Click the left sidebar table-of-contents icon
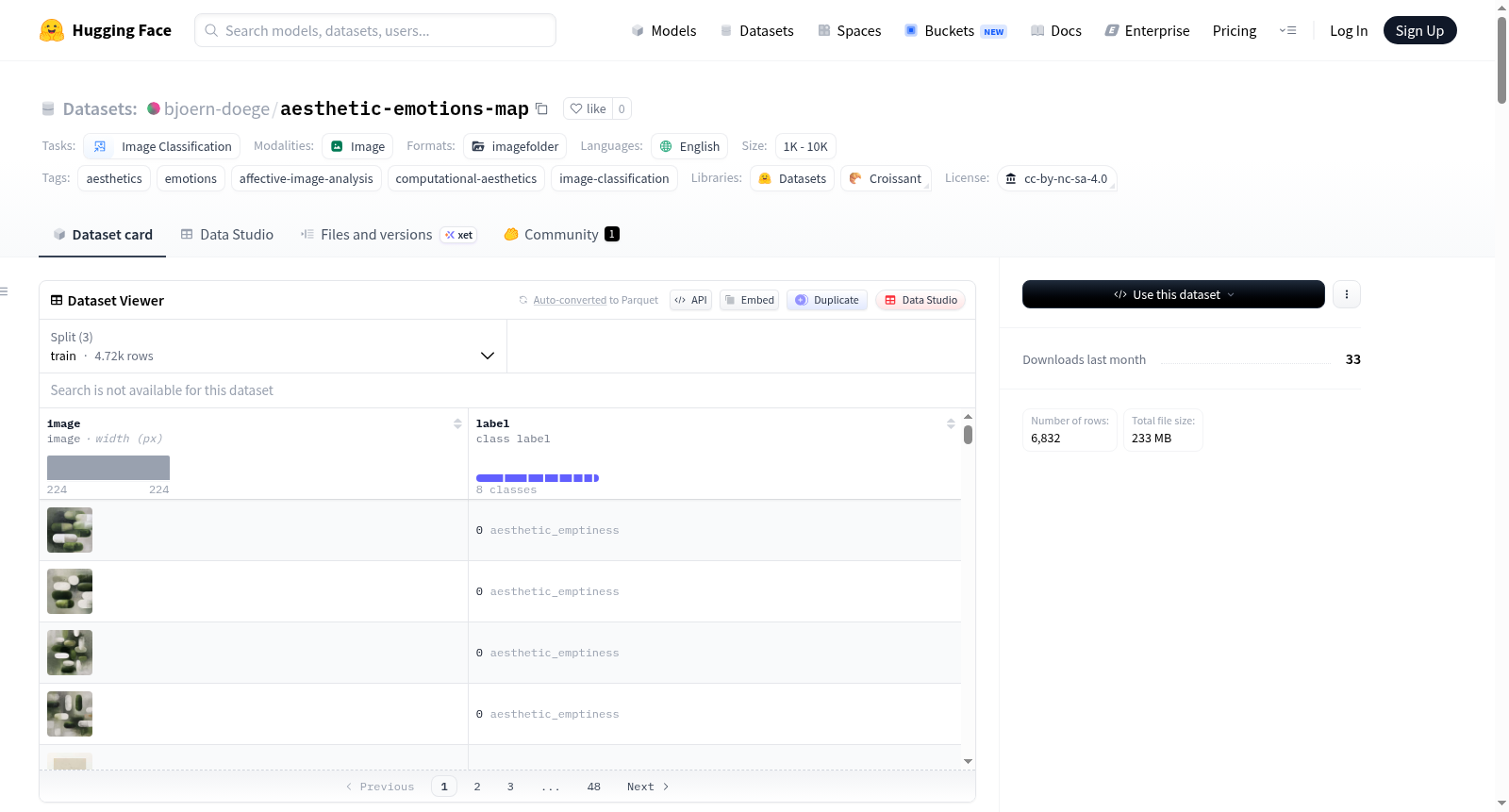This screenshot has width=1509, height=812. tap(4, 291)
